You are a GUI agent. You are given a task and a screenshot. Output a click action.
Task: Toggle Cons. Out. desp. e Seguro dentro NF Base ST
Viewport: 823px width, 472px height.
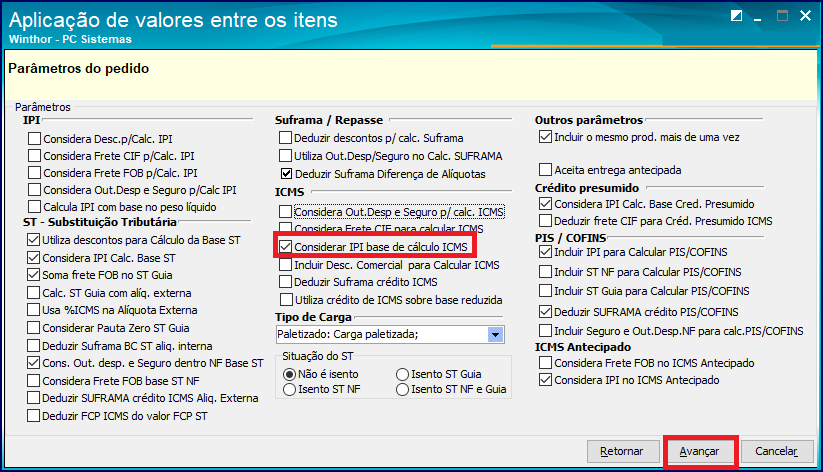34,363
